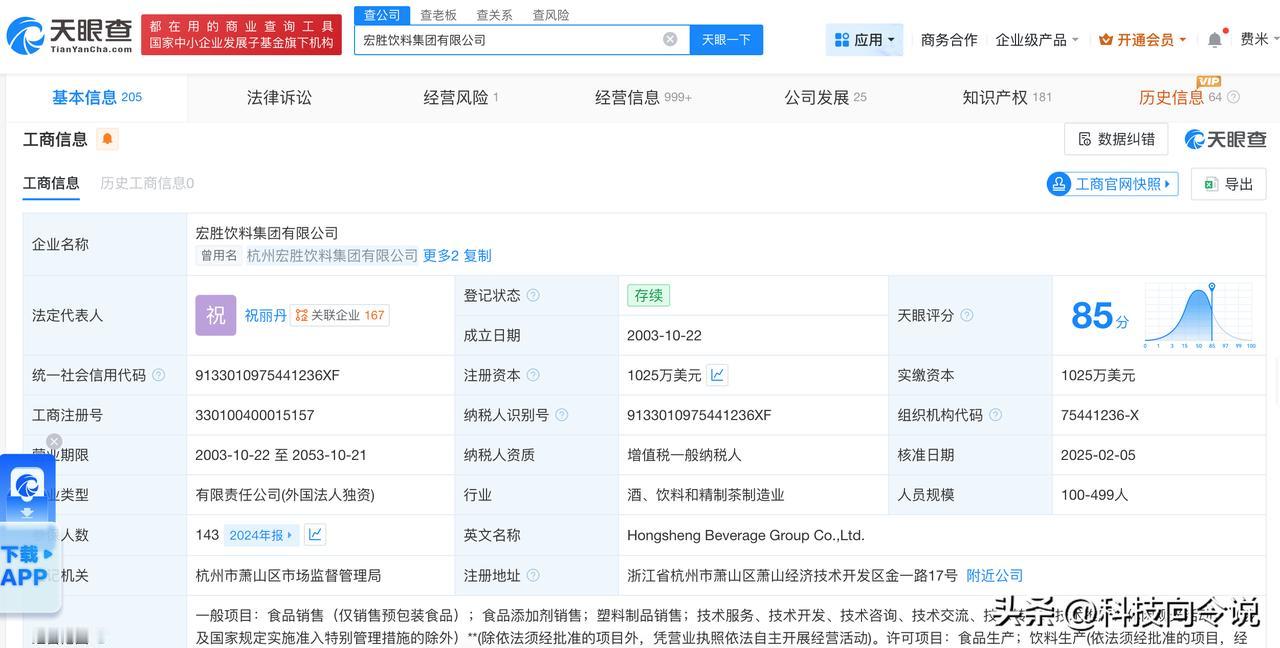The width and height of the screenshot is (1280, 648).
Task: Click the 核准日期 value 2025-02-05
Action: tap(1098, 455)
